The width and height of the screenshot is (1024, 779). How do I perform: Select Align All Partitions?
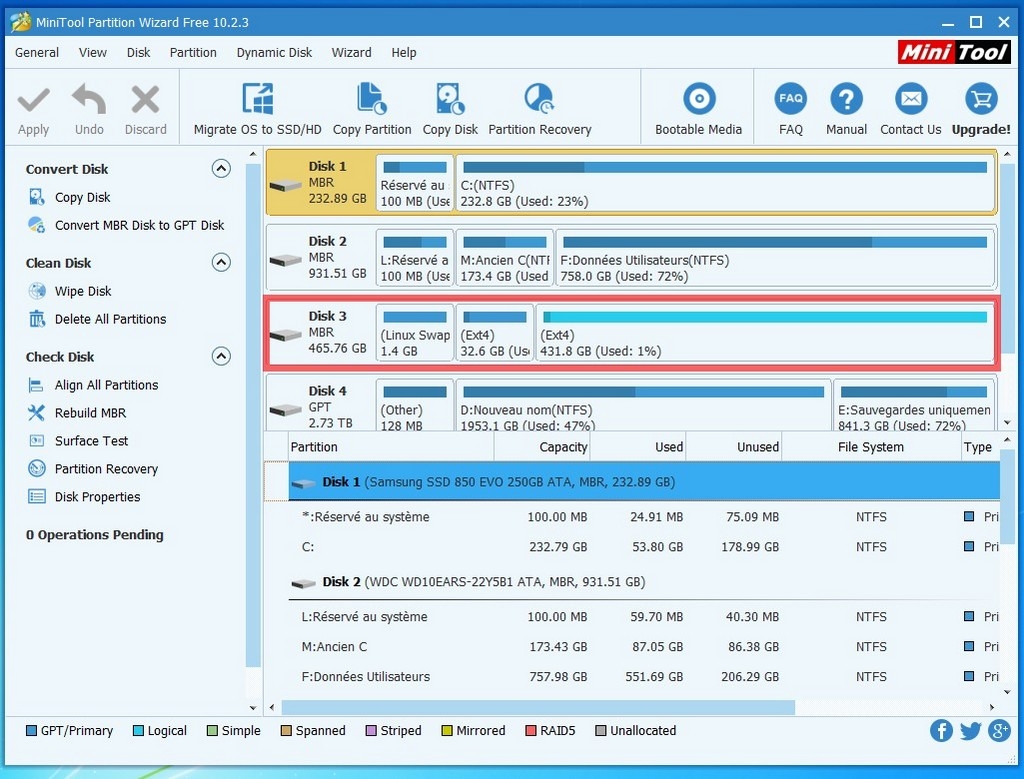click(106, 385)
